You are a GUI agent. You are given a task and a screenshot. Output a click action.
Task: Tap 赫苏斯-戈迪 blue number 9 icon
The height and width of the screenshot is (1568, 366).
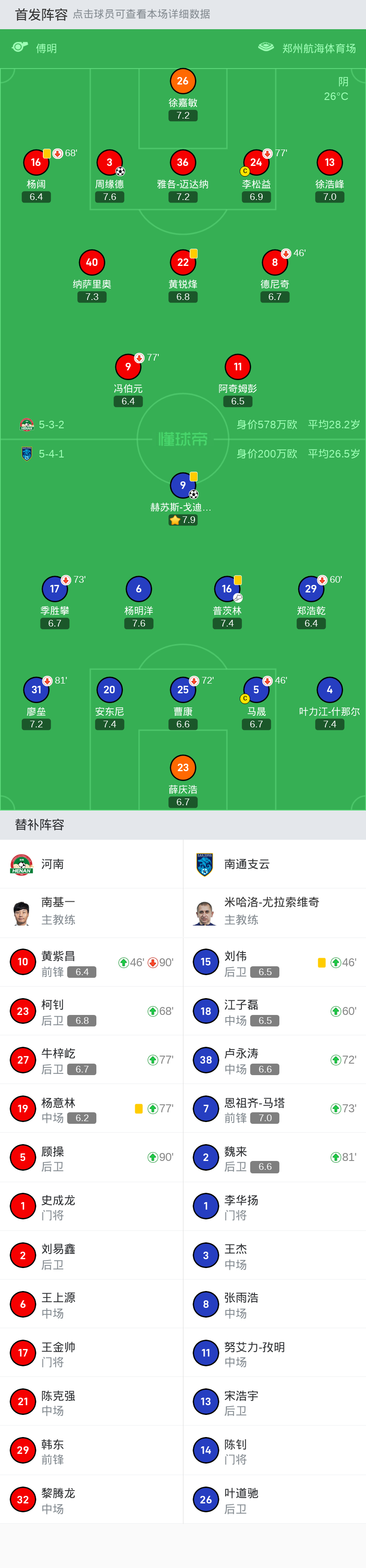(183, 485)
